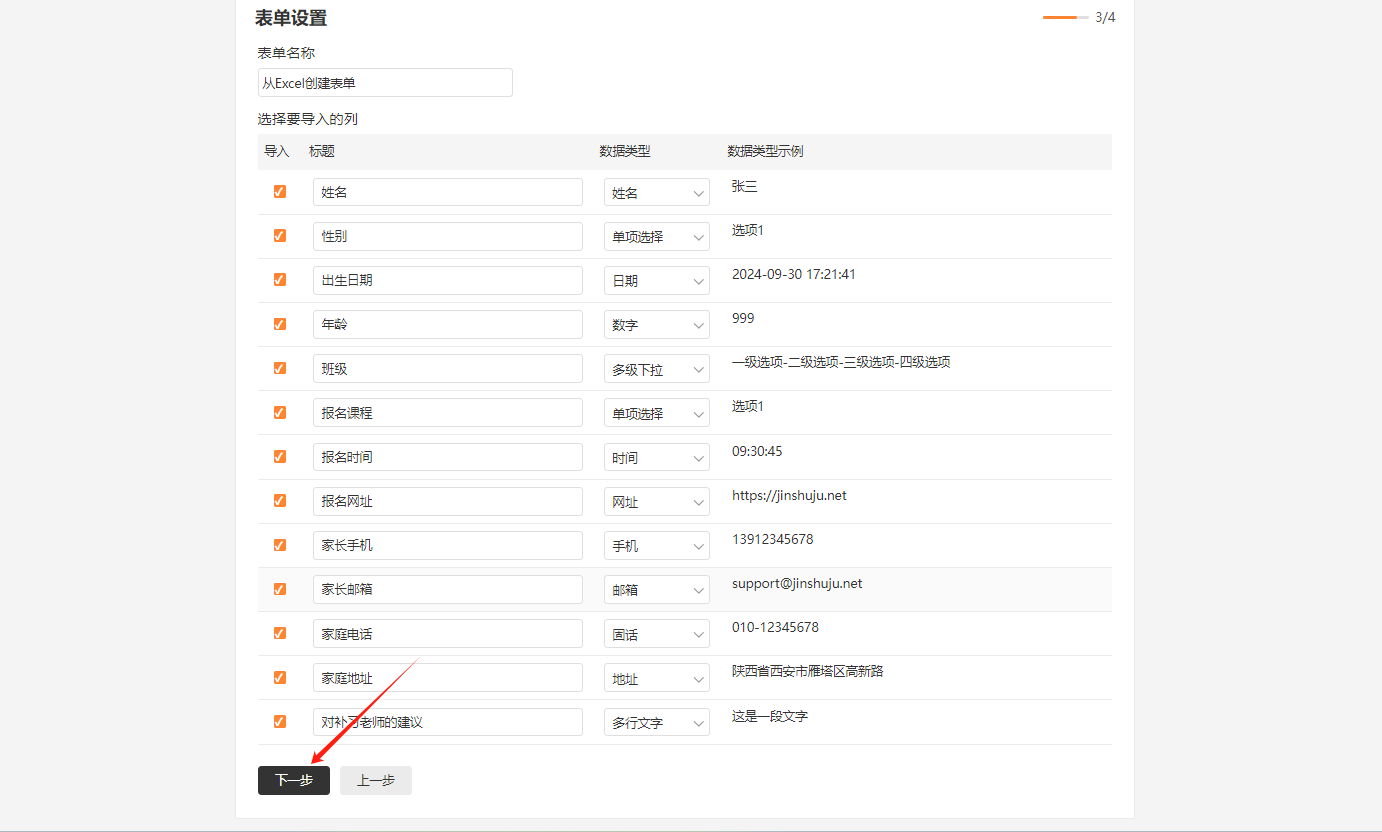Click the example support@jinshuju.net
This screenshot has width=1382, height=832.
point(797,583)
